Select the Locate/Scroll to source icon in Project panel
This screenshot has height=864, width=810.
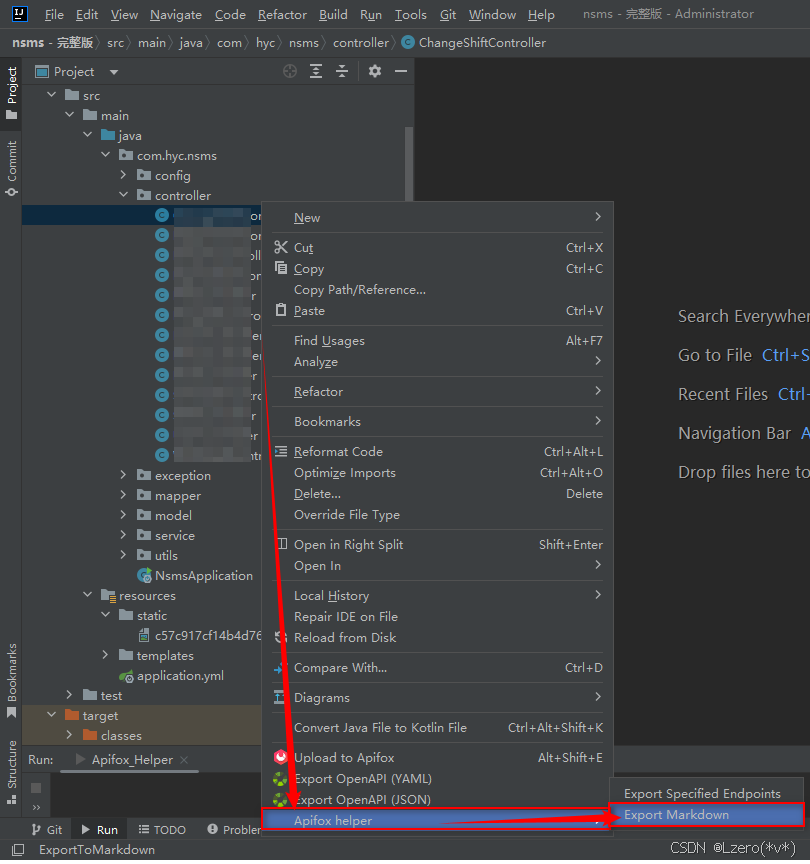tap(289, 71)
